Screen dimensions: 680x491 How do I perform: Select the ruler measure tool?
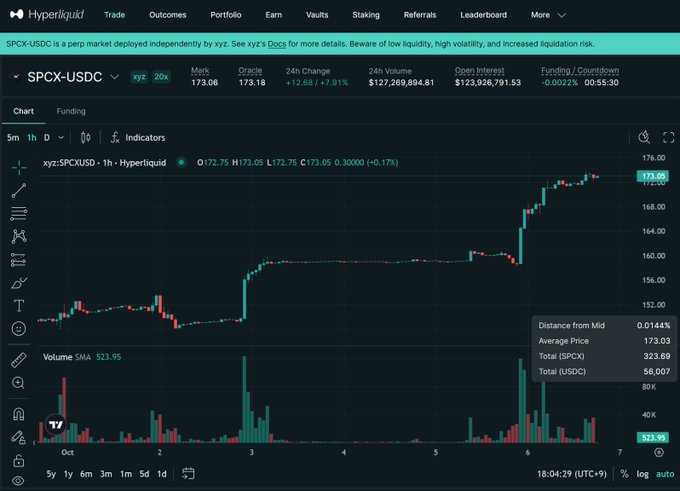(x=19, y=360)
